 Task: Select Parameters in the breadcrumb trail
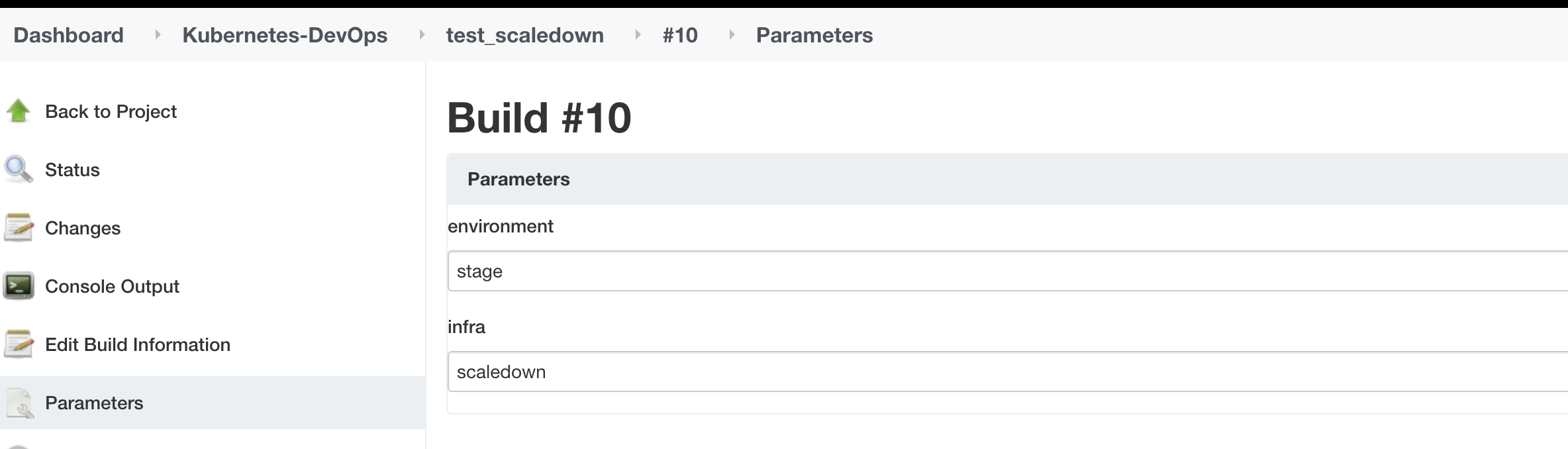click(814, 35)
